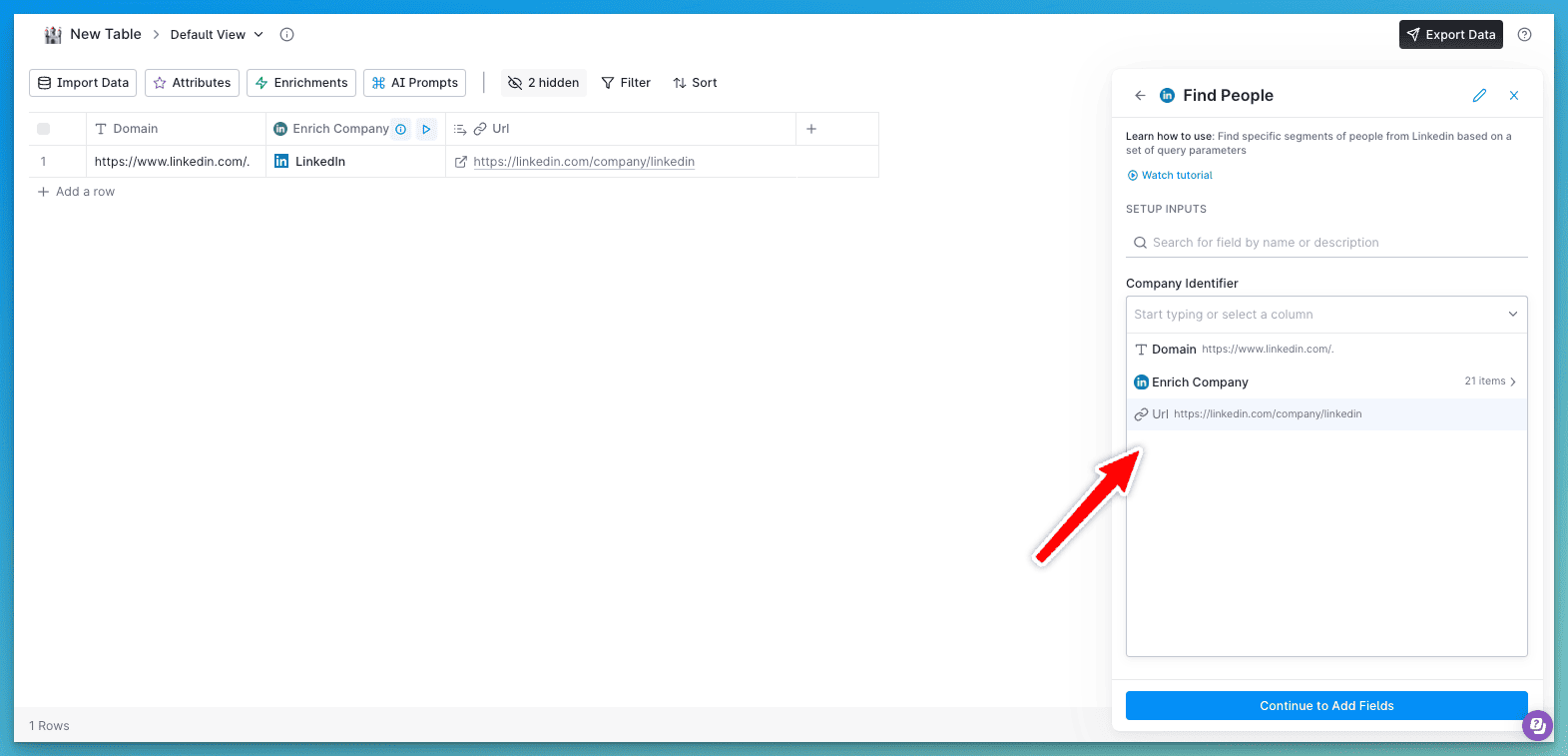Run the Enrich Company column play button

click(426, 129)
